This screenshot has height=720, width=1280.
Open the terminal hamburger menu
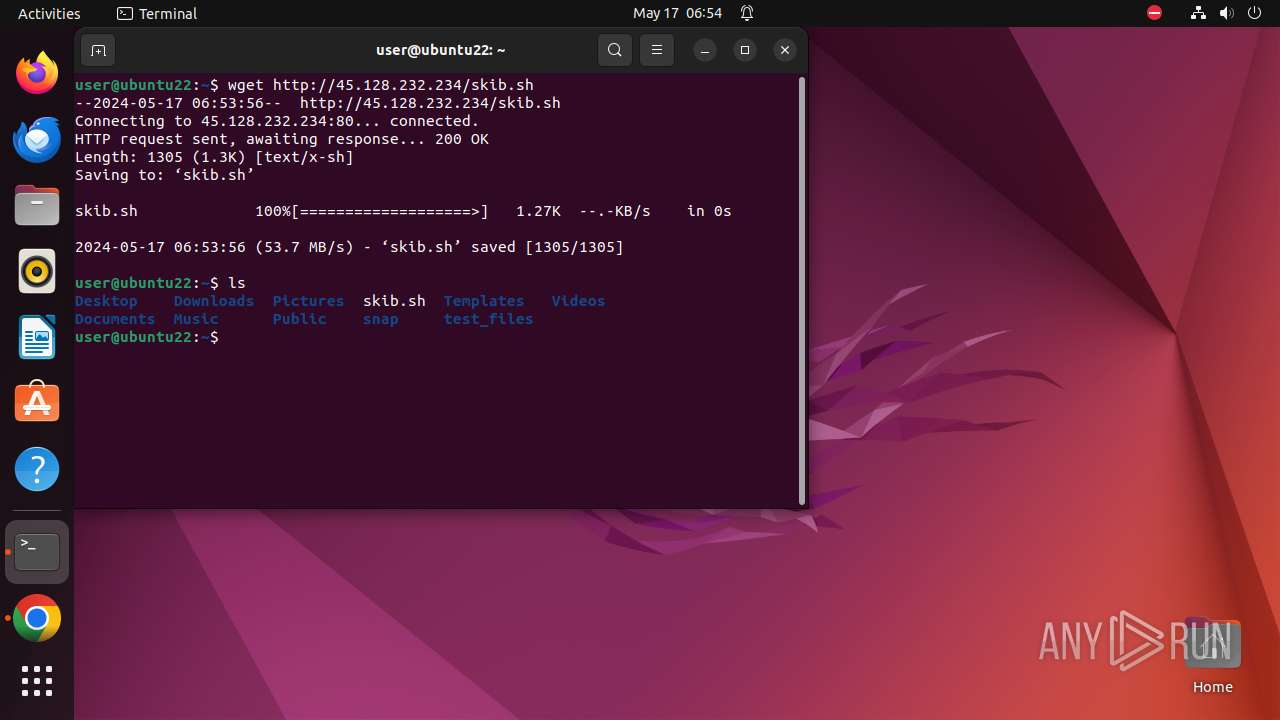click(x=657, y=50)
